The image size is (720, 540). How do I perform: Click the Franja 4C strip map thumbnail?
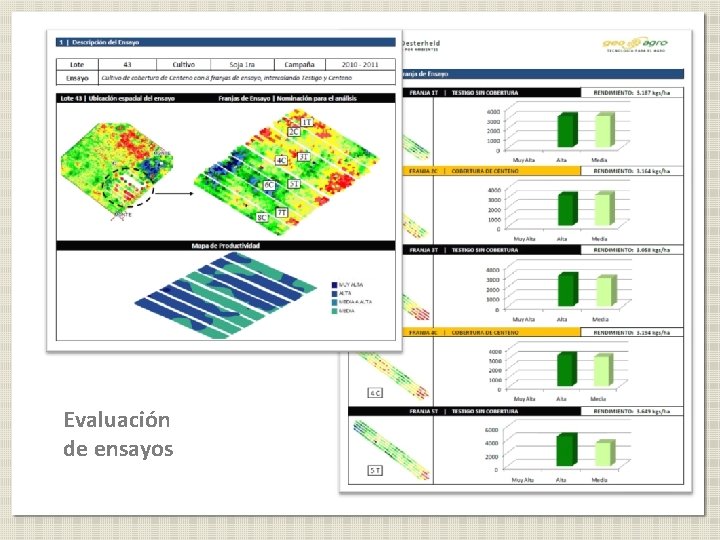[394, 374]
